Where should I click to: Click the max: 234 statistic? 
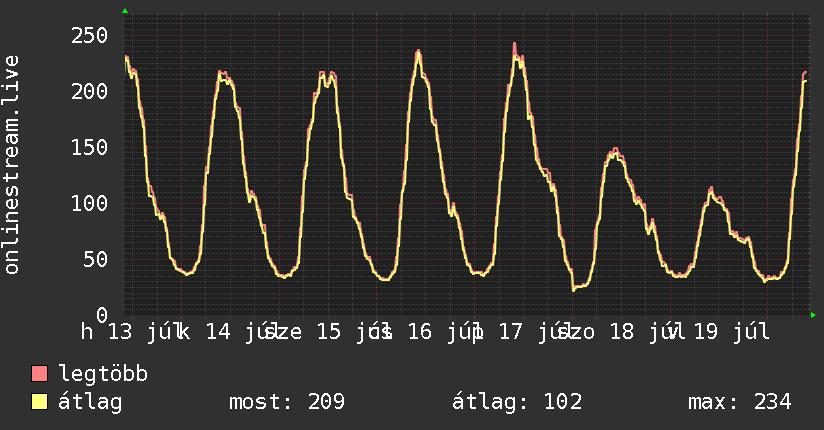[x=740, y=402]
